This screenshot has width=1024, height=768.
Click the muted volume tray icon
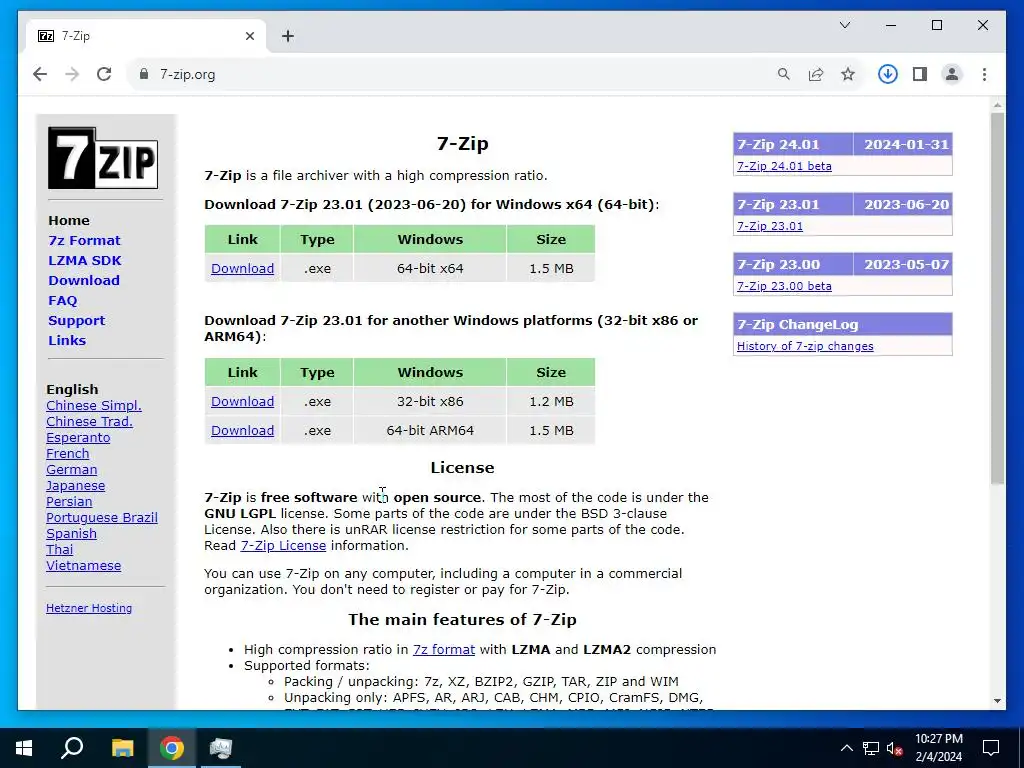click(x=895, y=748)
